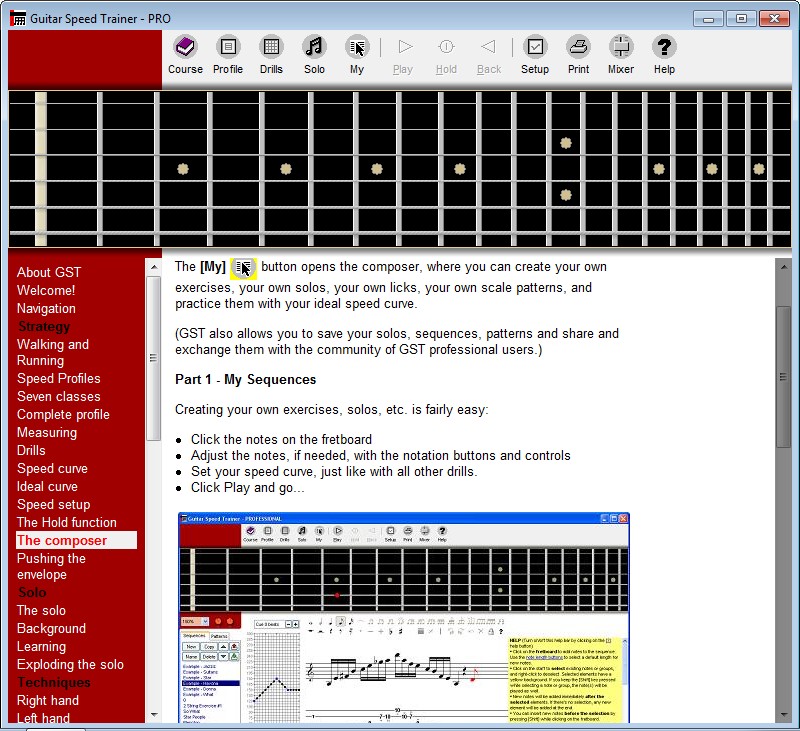
Task: Click the upper twelfth-fret marker dot
Action: (566, 143)
